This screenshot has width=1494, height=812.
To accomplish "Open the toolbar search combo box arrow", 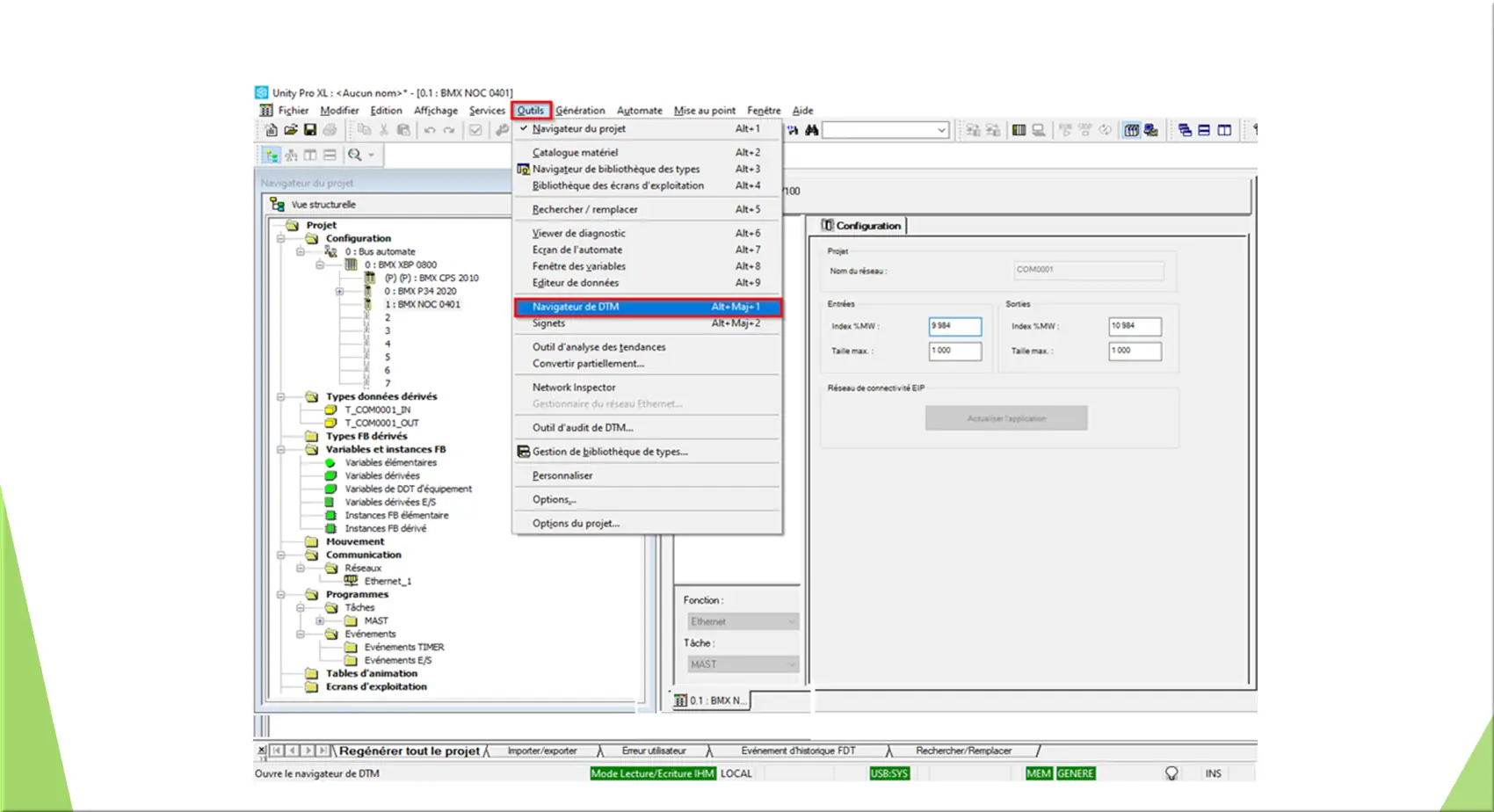I will pyautogui.click(x=941, y=130).
